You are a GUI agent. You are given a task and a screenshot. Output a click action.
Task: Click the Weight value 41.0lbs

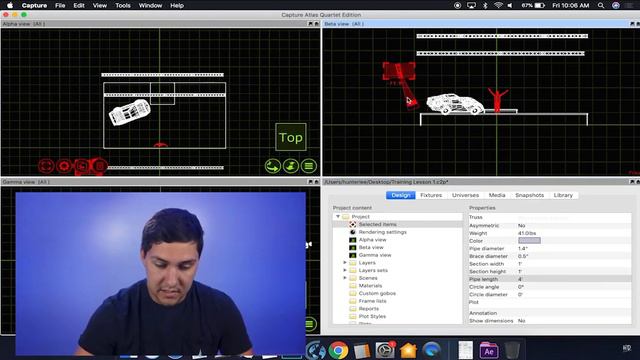(x=527, y=233)
